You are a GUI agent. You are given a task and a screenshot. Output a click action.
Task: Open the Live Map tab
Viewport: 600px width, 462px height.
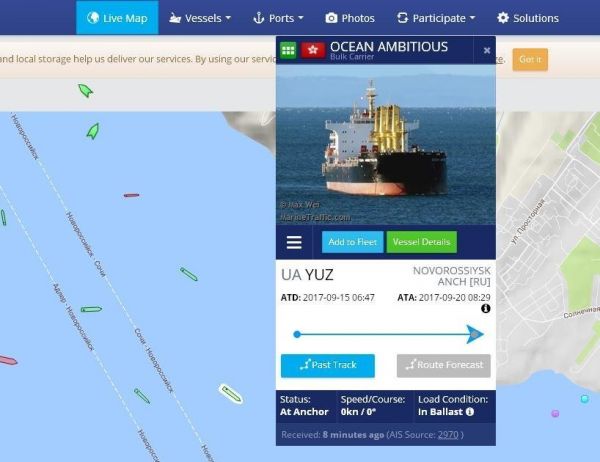[x=117, y=18]
